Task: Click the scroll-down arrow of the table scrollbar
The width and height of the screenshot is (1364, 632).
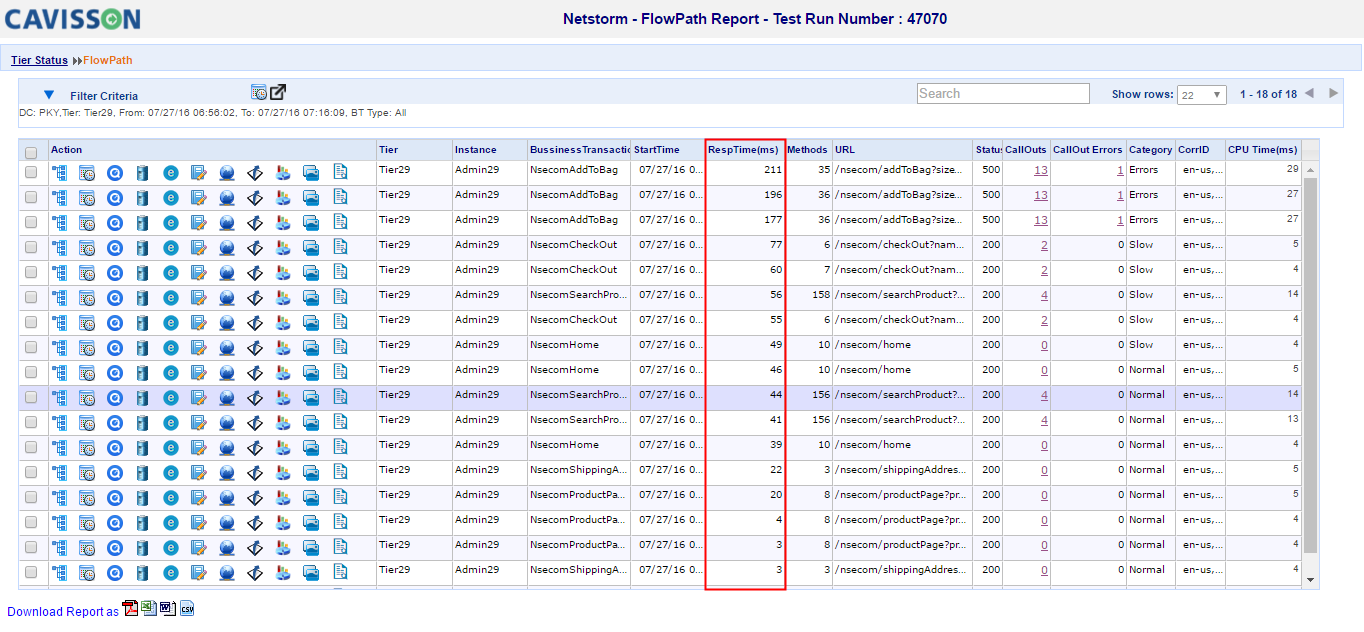Action: coord(1310,579)
